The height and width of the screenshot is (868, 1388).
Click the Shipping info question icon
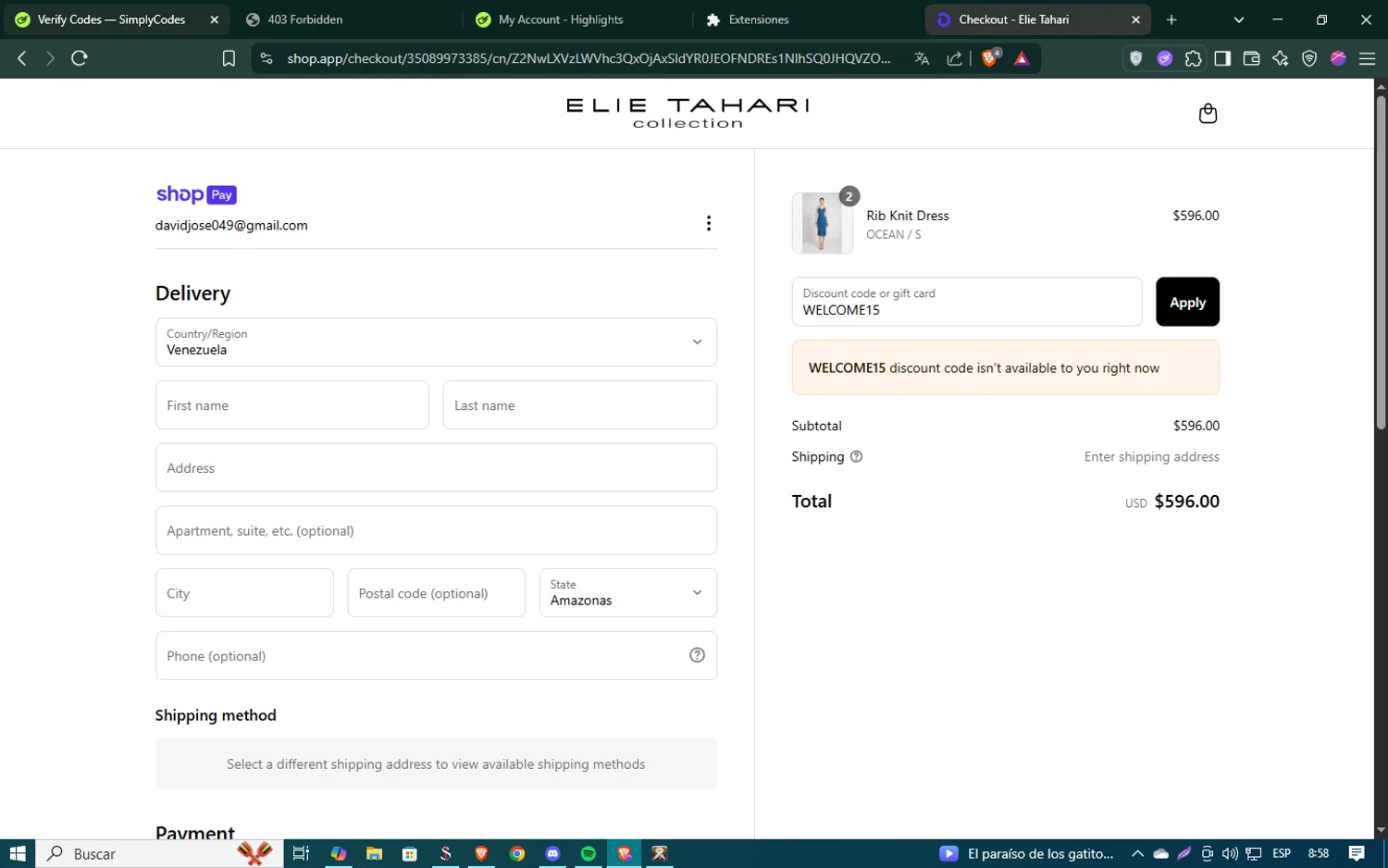coord(856,456)
